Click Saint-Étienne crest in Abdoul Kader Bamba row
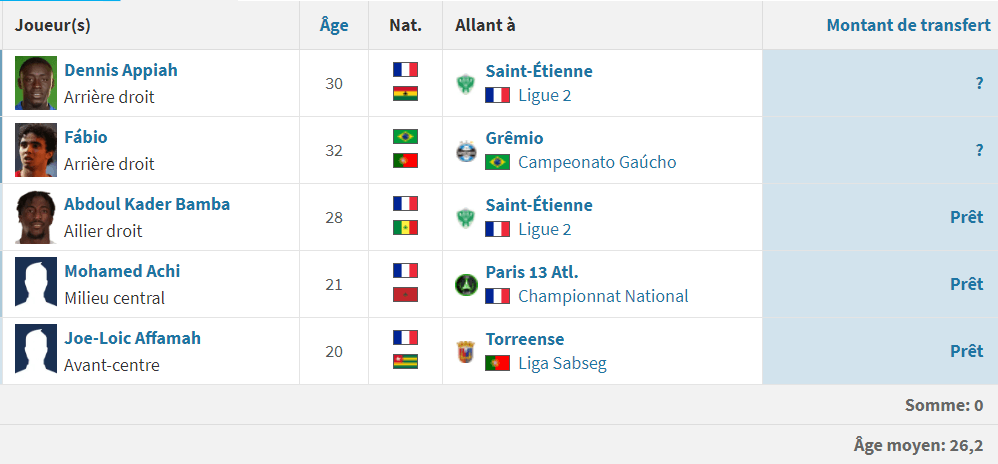 click(465, 217)
